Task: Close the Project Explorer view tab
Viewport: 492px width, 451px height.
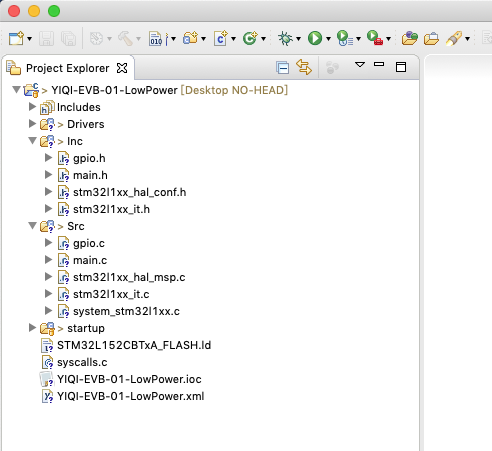Action: click(x=122, y=68)
